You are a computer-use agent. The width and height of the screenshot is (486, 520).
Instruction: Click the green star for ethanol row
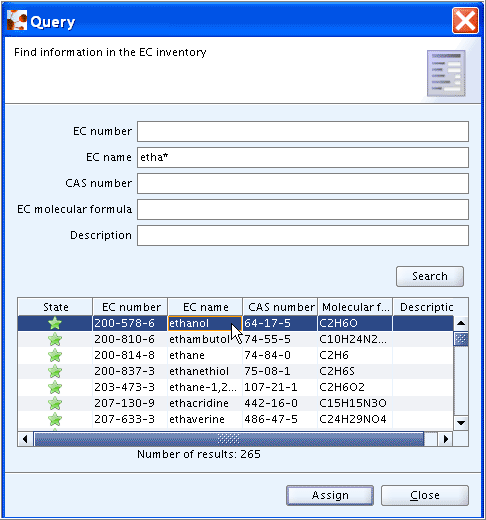pyautogui.click(x=55, y=323)
